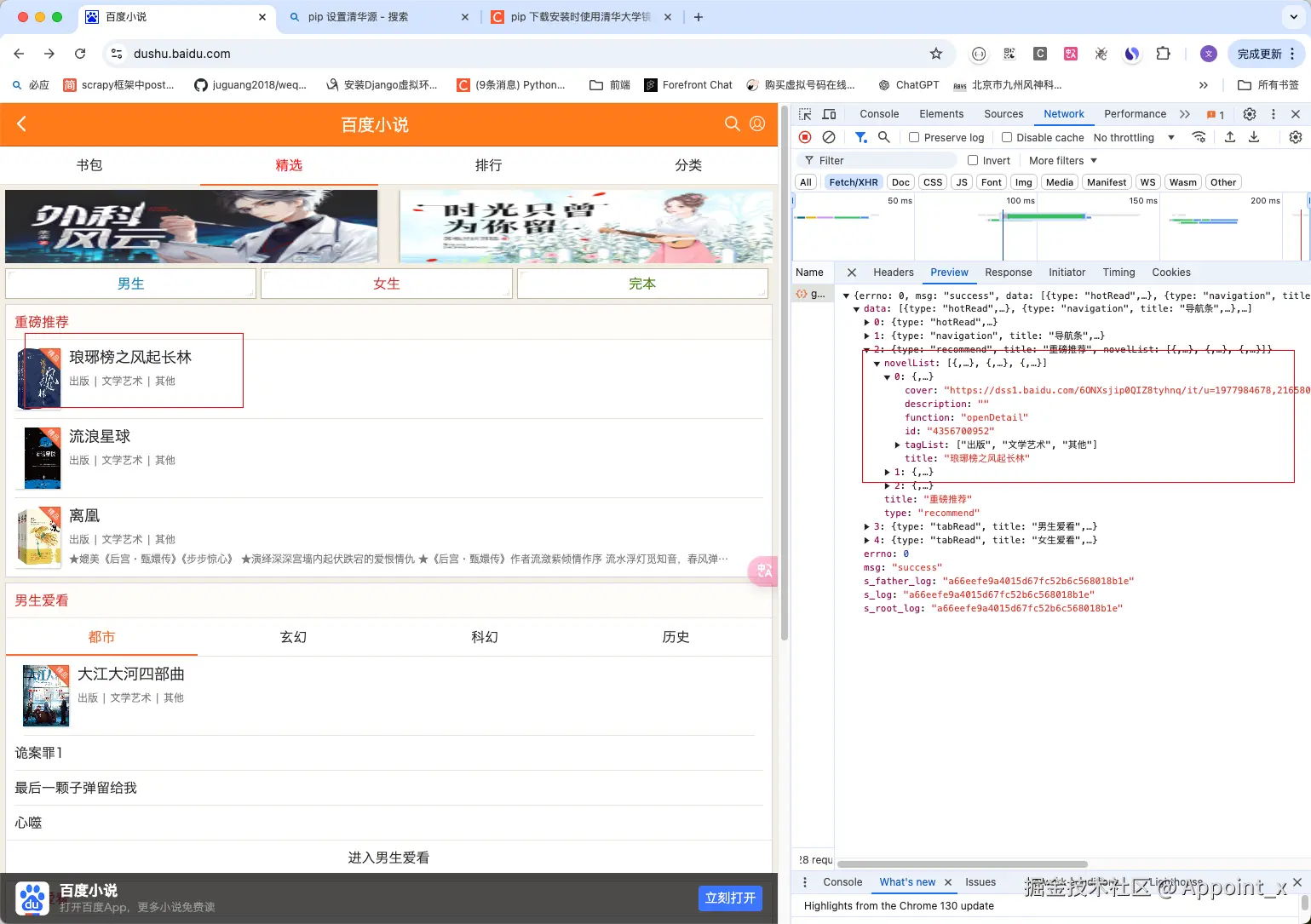Enable Disable cache checkbox
The image size is (1311, 924).
1007,137
